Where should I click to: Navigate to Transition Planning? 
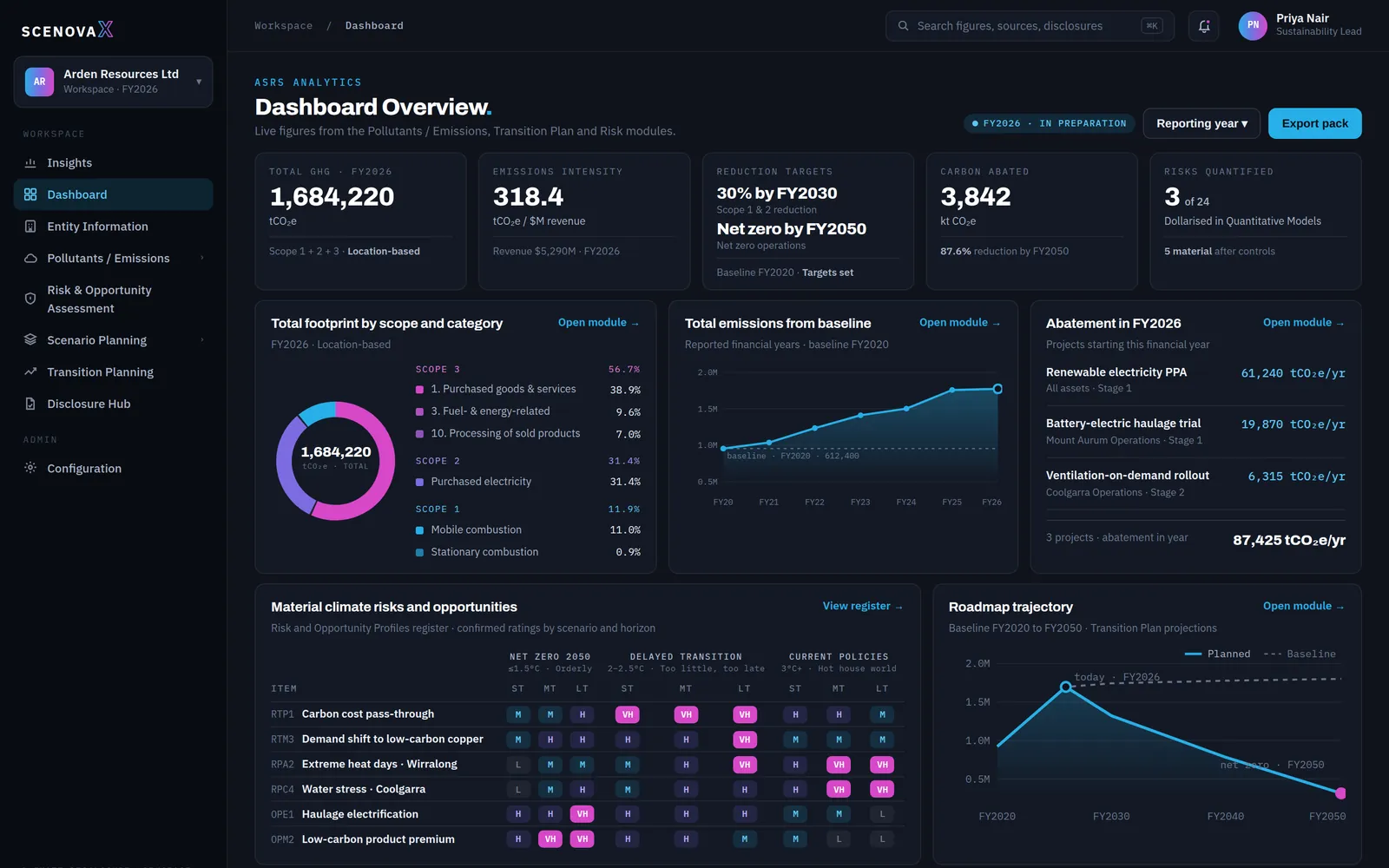pos(113,372)
